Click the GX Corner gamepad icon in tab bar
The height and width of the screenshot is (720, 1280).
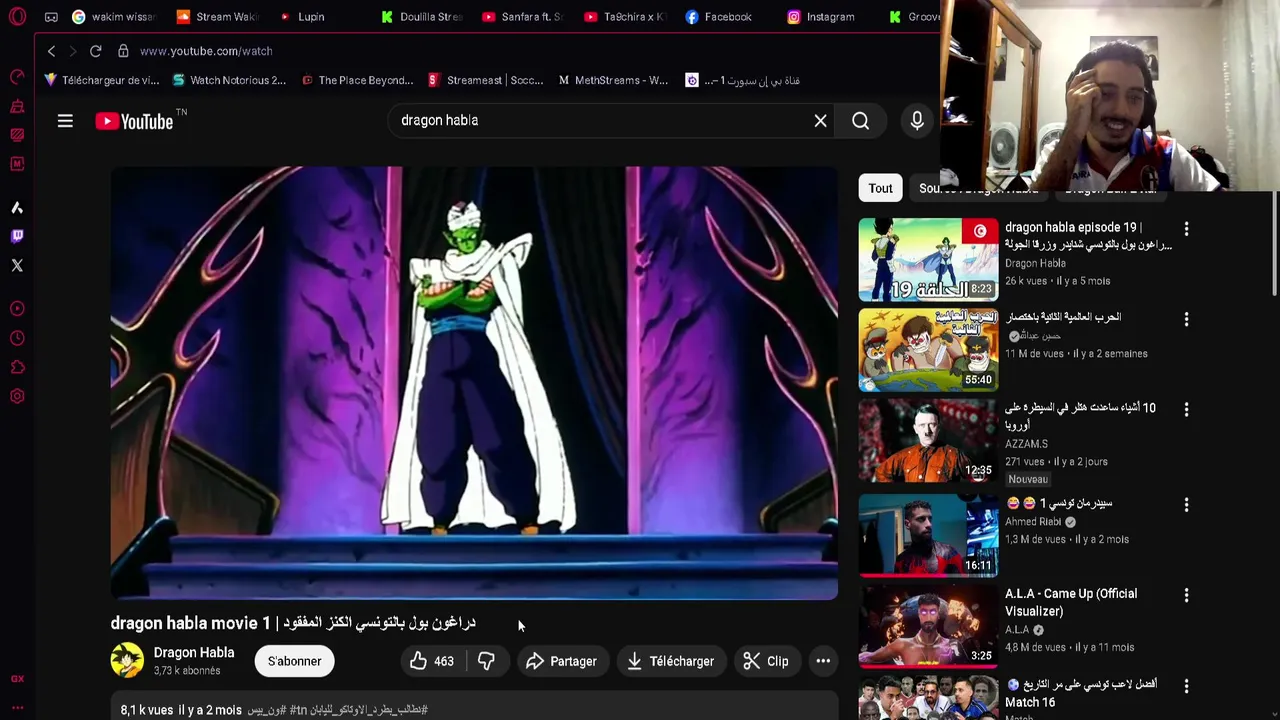[x=51, y=17]
